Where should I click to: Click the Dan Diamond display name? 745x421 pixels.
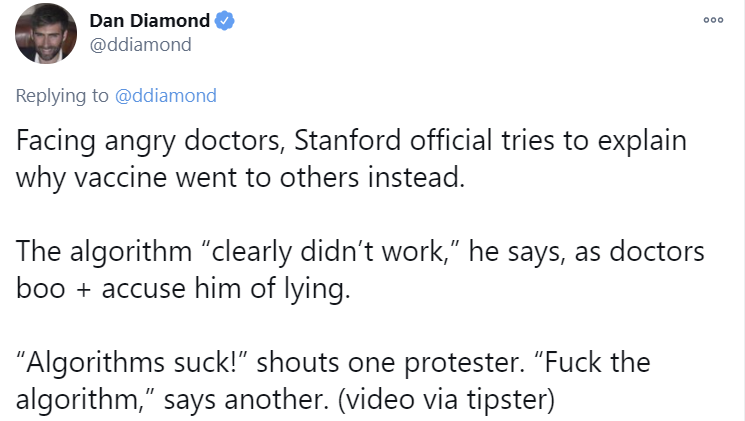[150, 21]
